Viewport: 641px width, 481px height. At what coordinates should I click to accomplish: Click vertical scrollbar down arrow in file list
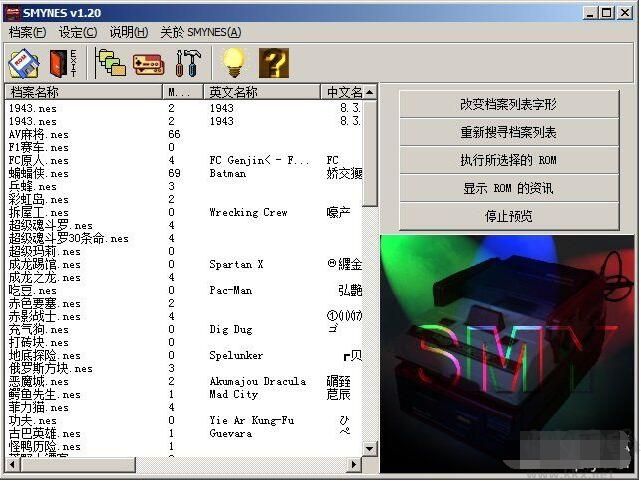tap(370, 448)
